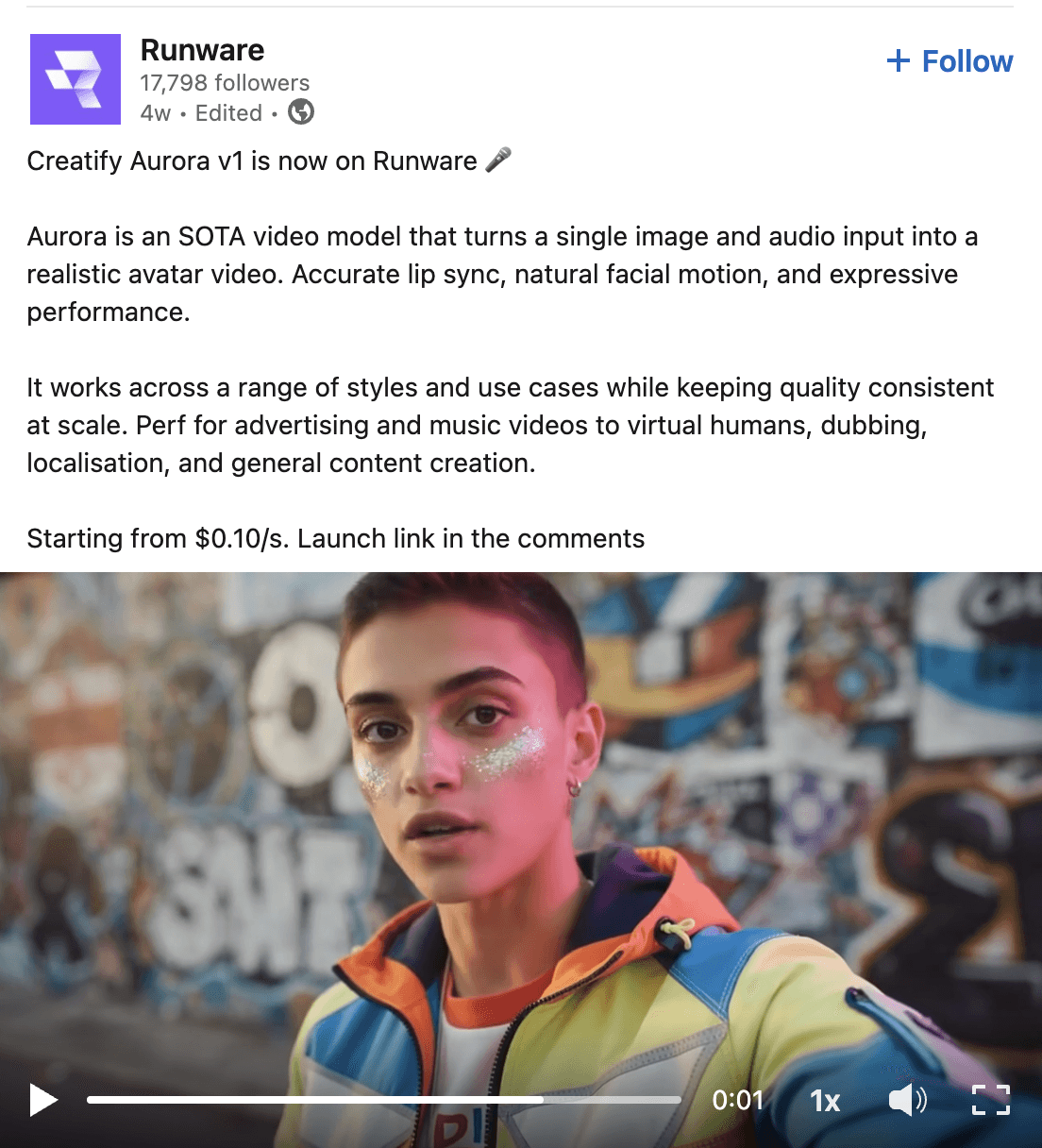Click the Runware purple logo avatar

[76, 79]
